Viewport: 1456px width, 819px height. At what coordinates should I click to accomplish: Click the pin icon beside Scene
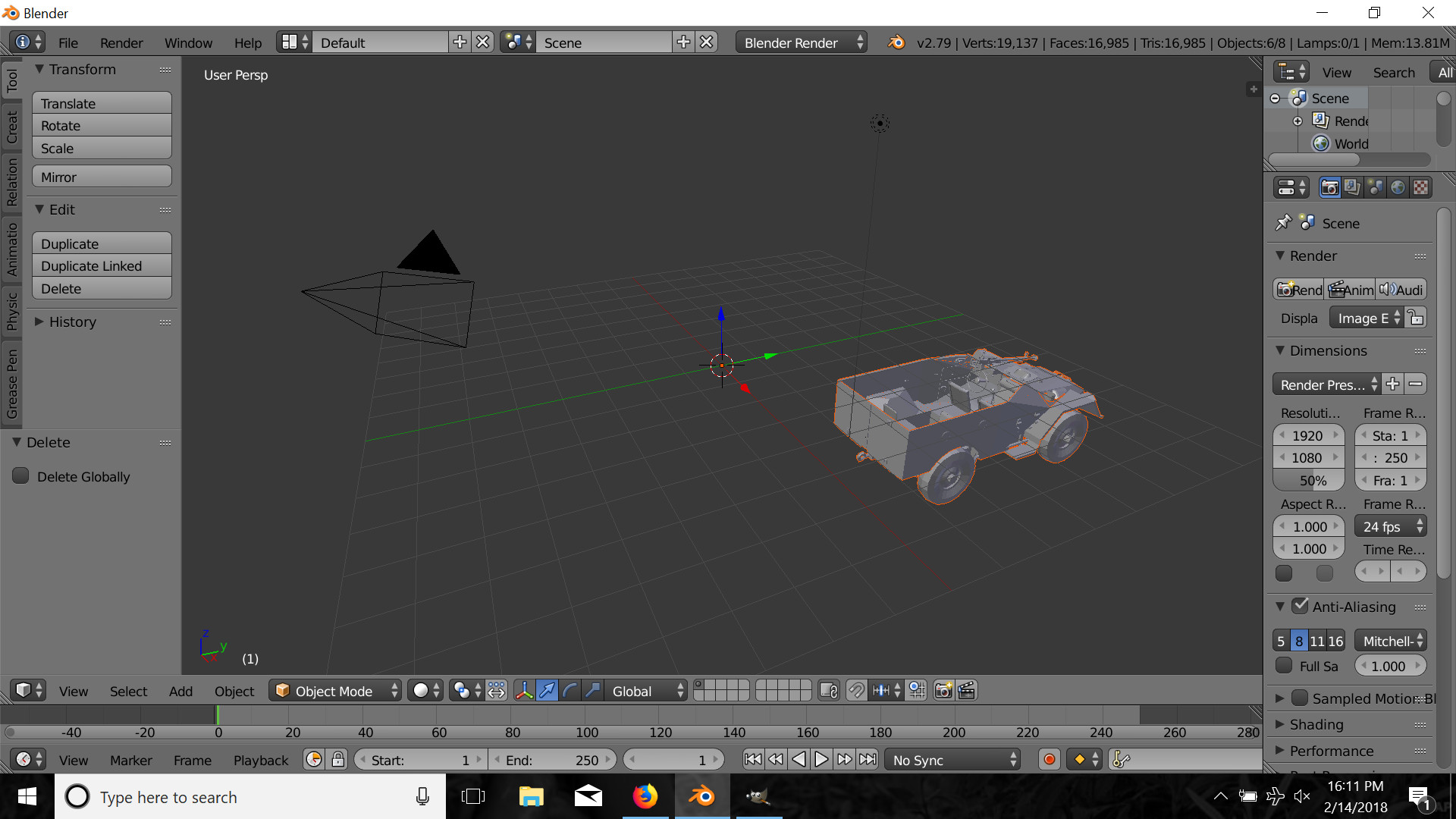coord(1283,223)
